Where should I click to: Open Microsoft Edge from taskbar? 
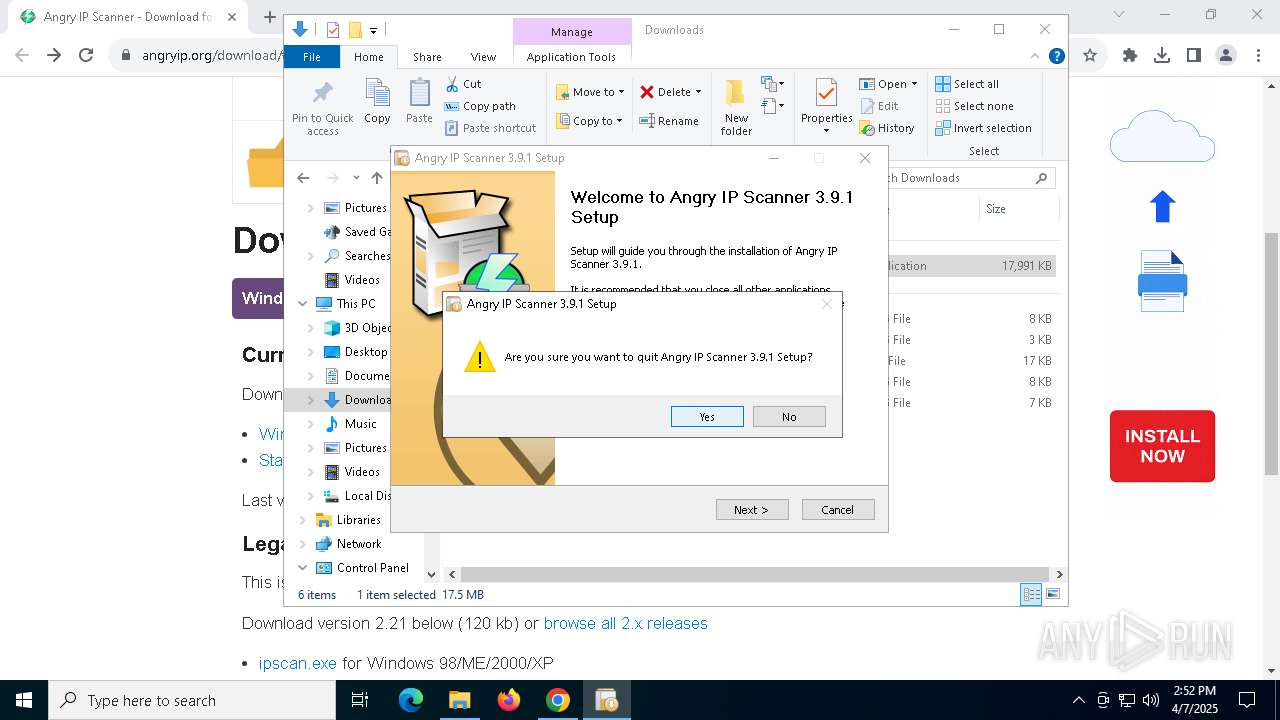(411, 700)
